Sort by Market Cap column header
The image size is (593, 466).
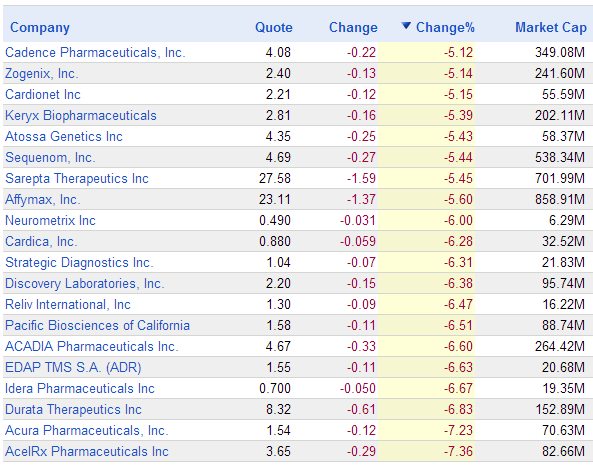[551, 28]
